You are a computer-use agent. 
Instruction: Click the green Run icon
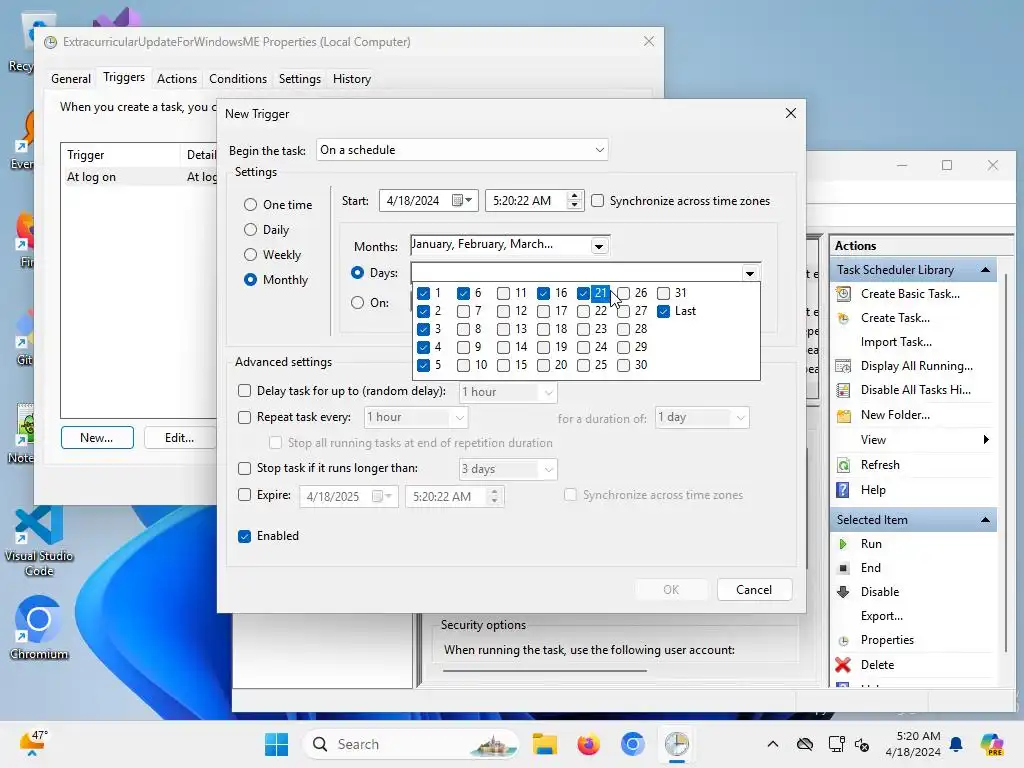coord(843,544)
